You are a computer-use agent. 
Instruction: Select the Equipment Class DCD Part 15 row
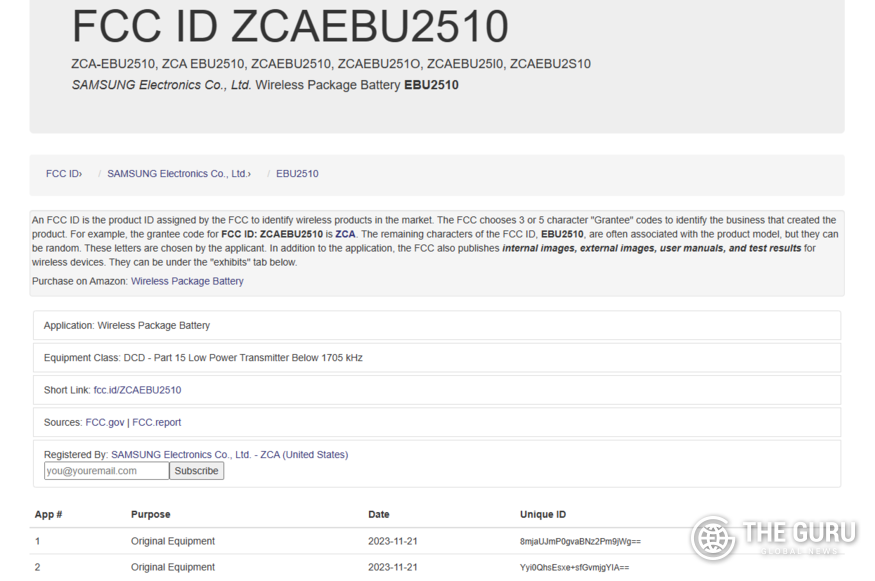[437, 358]
